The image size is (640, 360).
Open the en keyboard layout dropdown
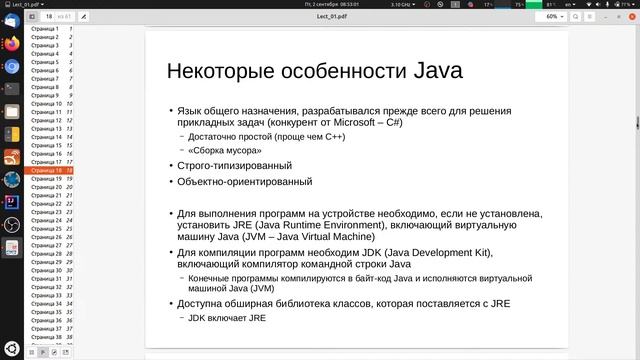tap(570, 4)
